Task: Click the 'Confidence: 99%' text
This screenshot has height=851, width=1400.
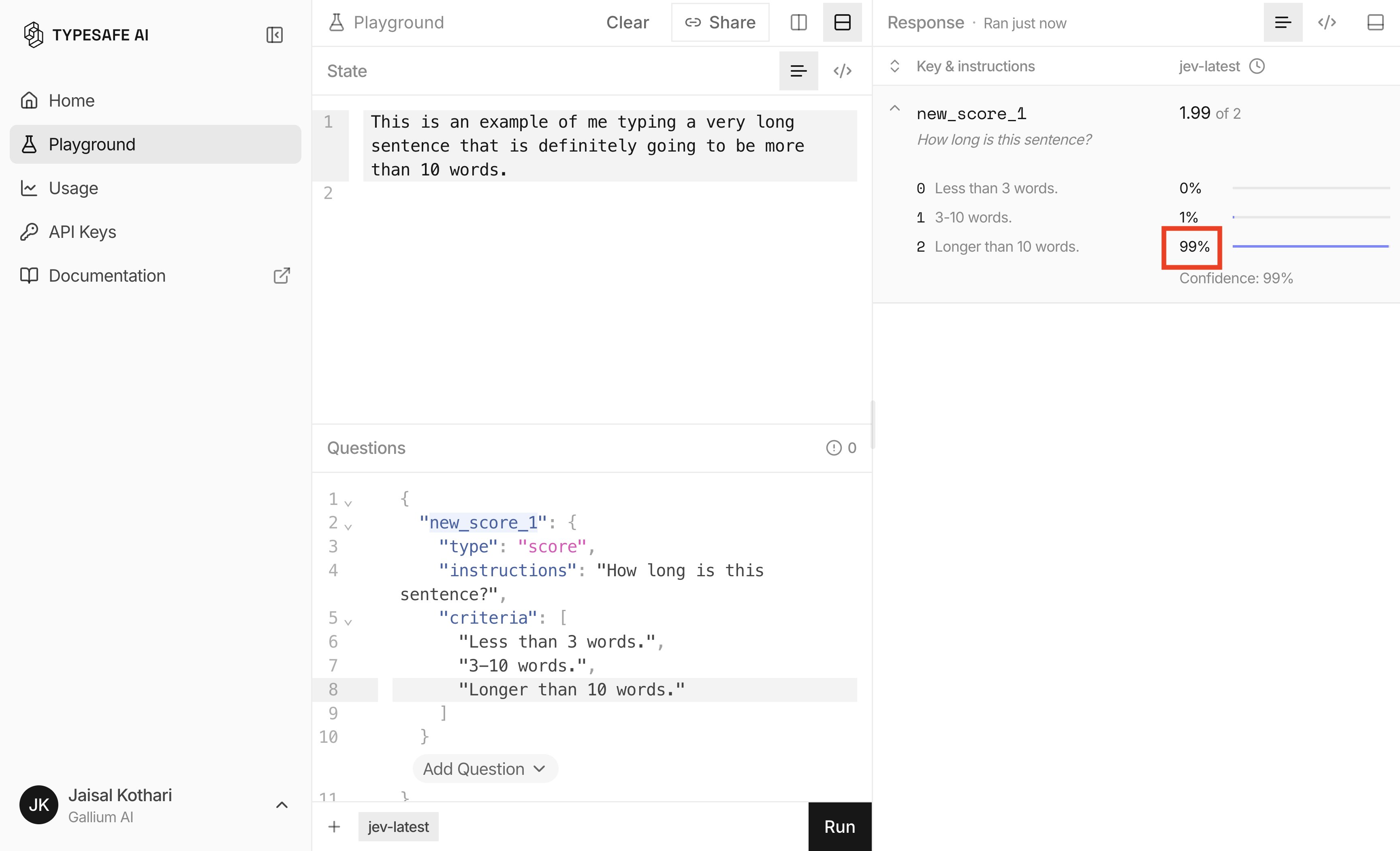Action: tap(1236, 278)
